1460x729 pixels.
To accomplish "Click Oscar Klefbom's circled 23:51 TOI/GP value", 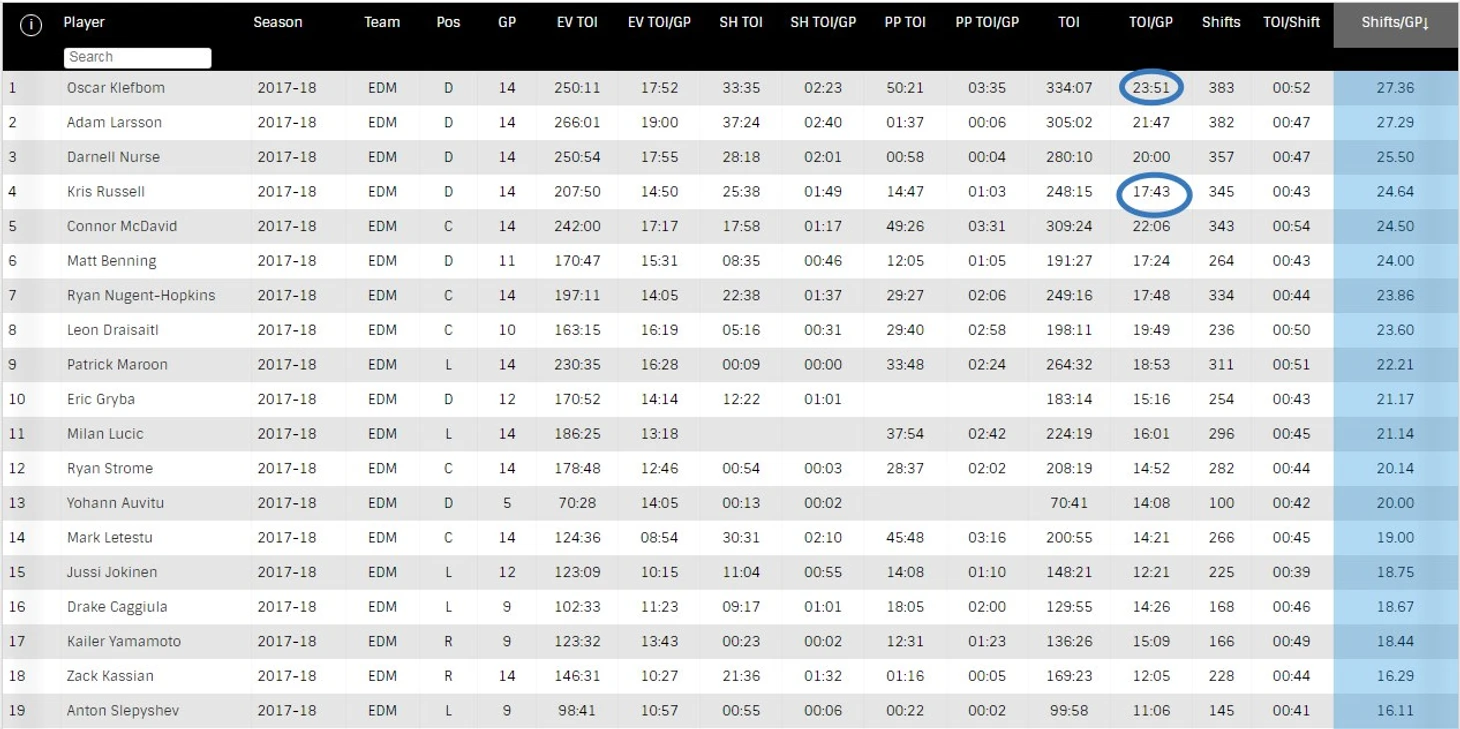I will 1151,88.
